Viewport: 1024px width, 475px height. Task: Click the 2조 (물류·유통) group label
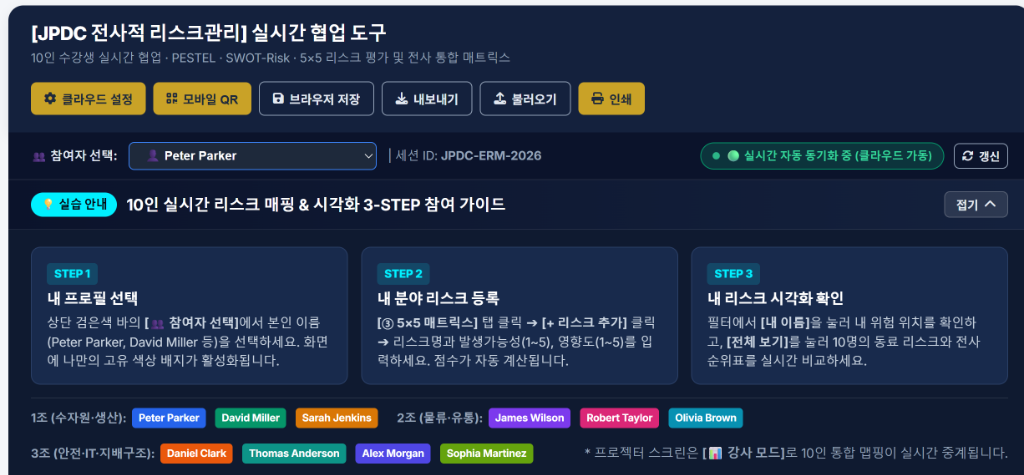440,418
